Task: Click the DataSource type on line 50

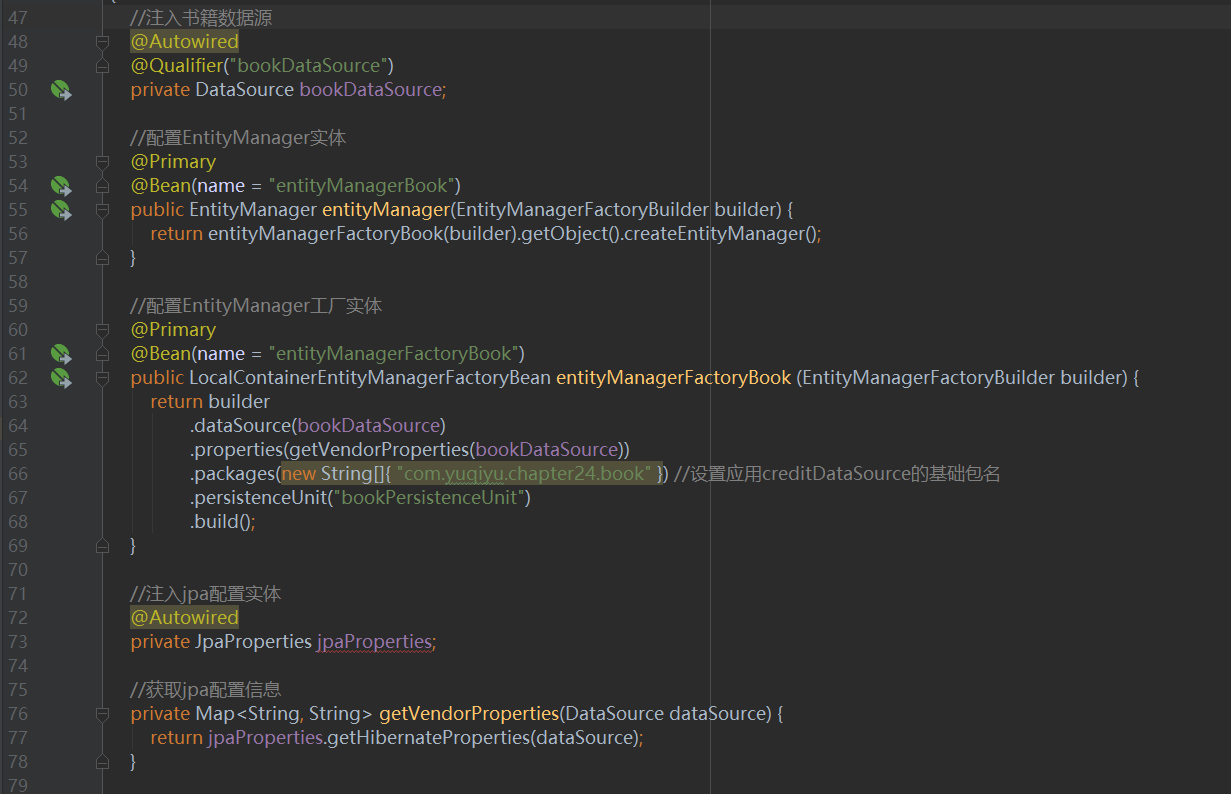Action: tap(244, 90)
